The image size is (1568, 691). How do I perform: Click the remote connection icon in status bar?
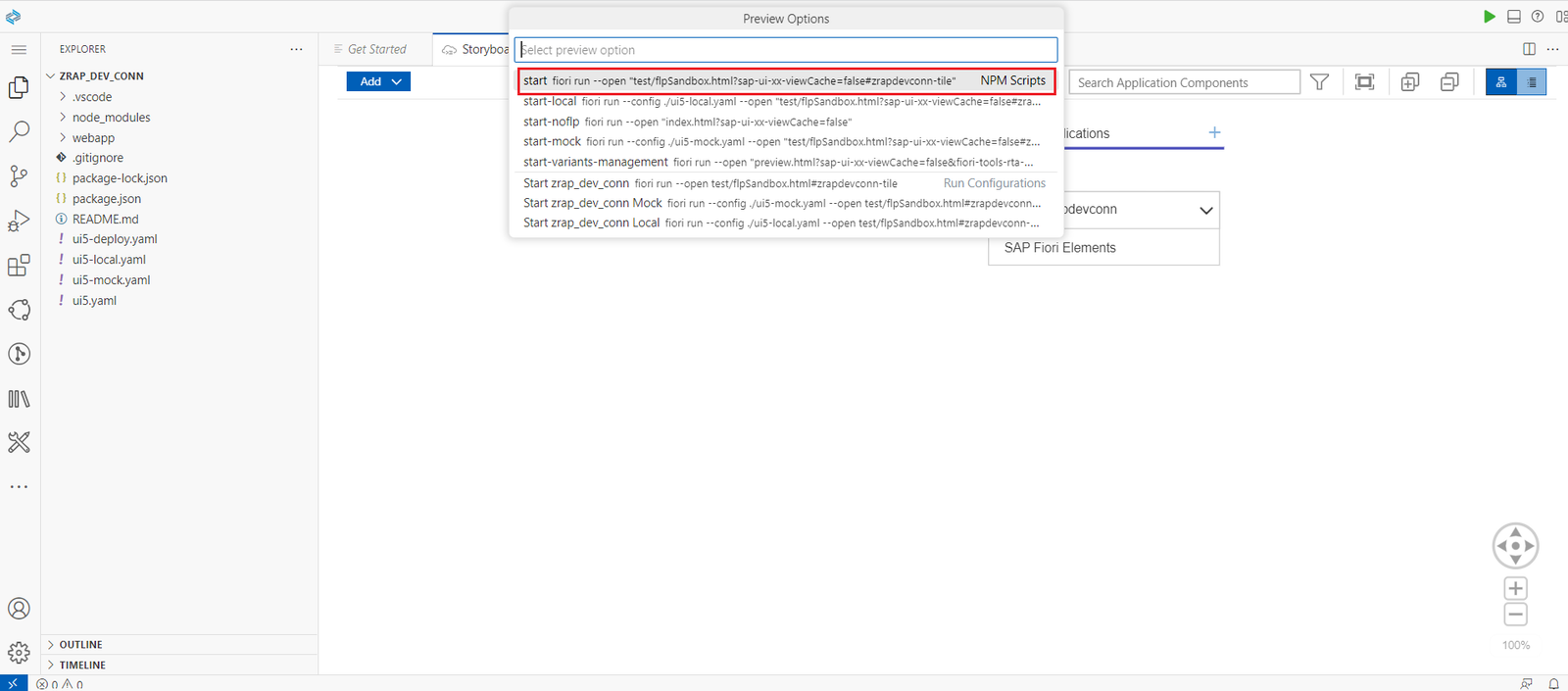click(x=14, y=683)
